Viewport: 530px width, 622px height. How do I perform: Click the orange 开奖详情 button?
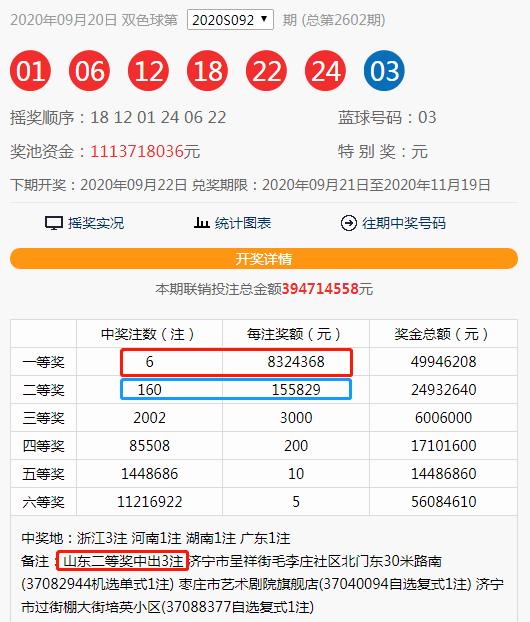point(264,259)
